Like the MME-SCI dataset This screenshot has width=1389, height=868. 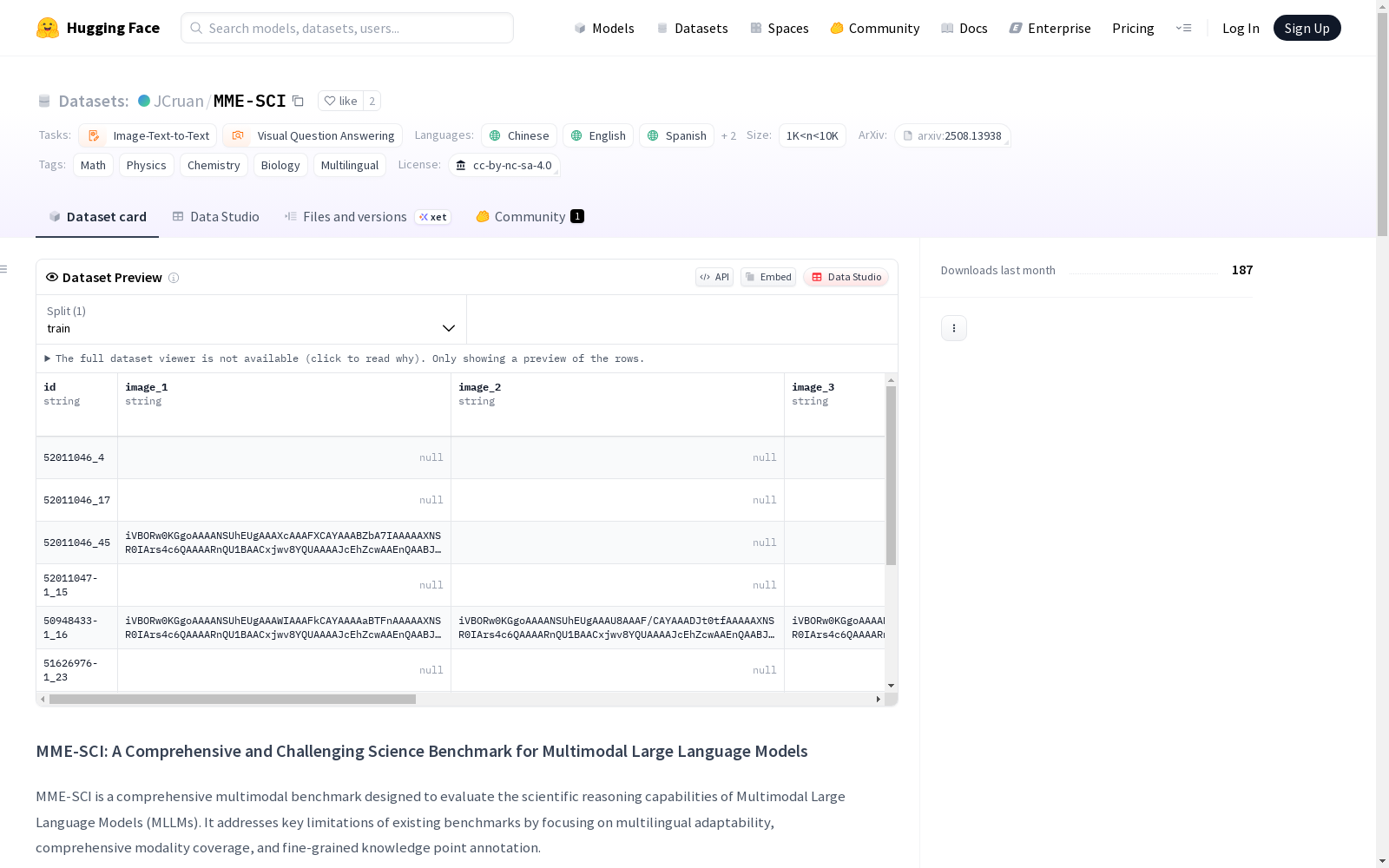(x=340, y=101)
